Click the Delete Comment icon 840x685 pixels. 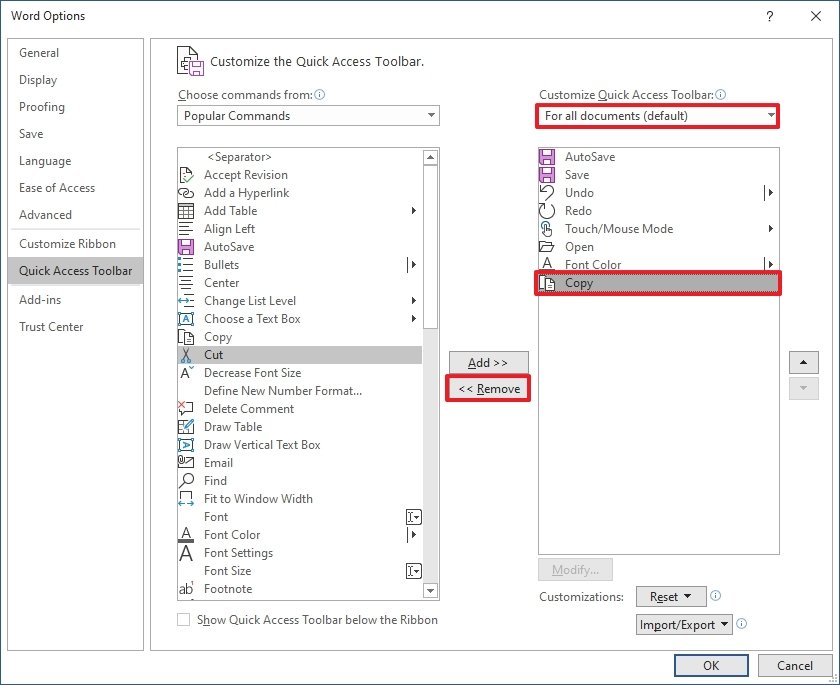click(x=185, y=408)
